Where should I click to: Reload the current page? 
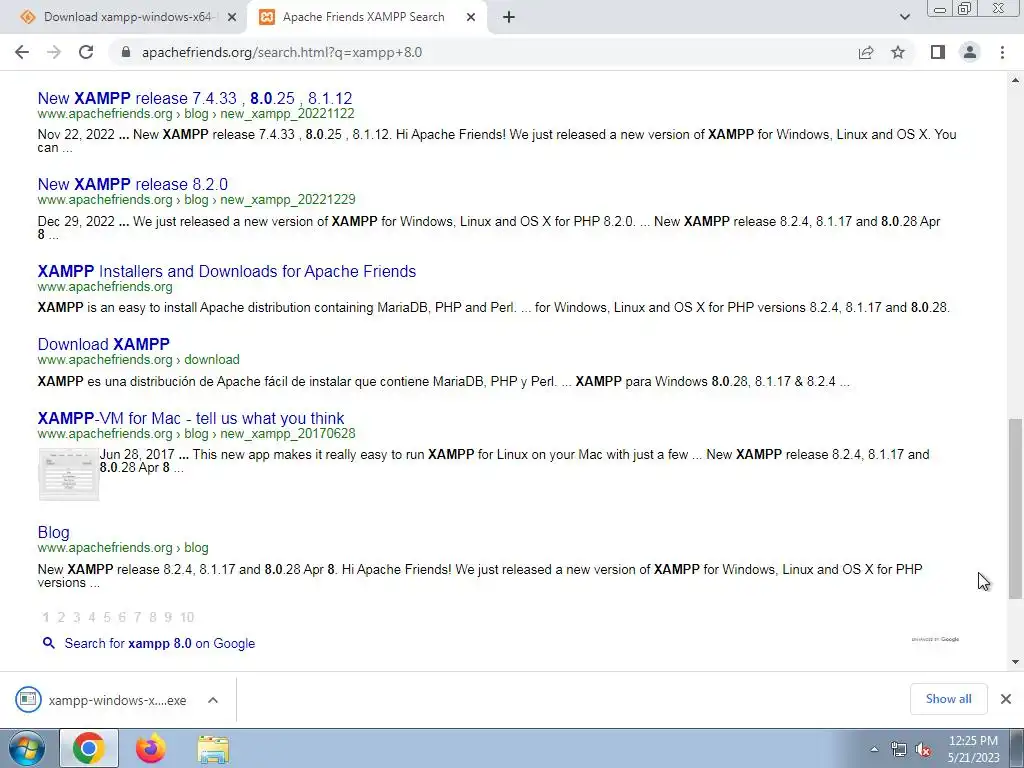pos(86,52)
